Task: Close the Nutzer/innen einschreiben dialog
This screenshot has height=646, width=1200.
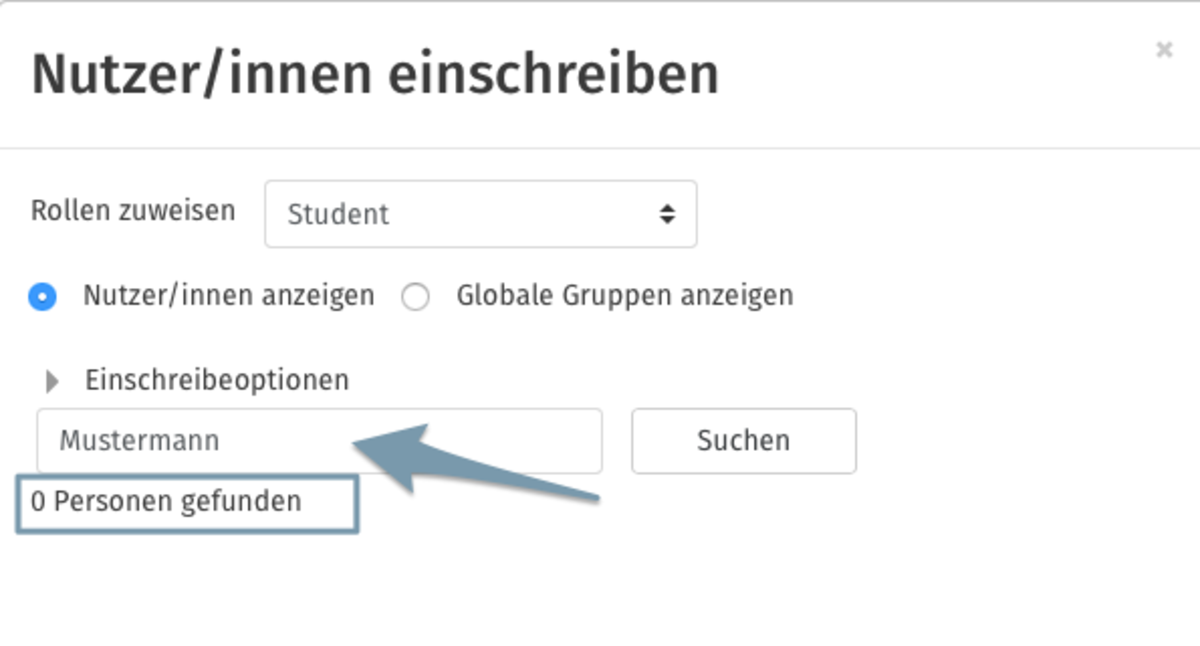Action: [1163, 49]
